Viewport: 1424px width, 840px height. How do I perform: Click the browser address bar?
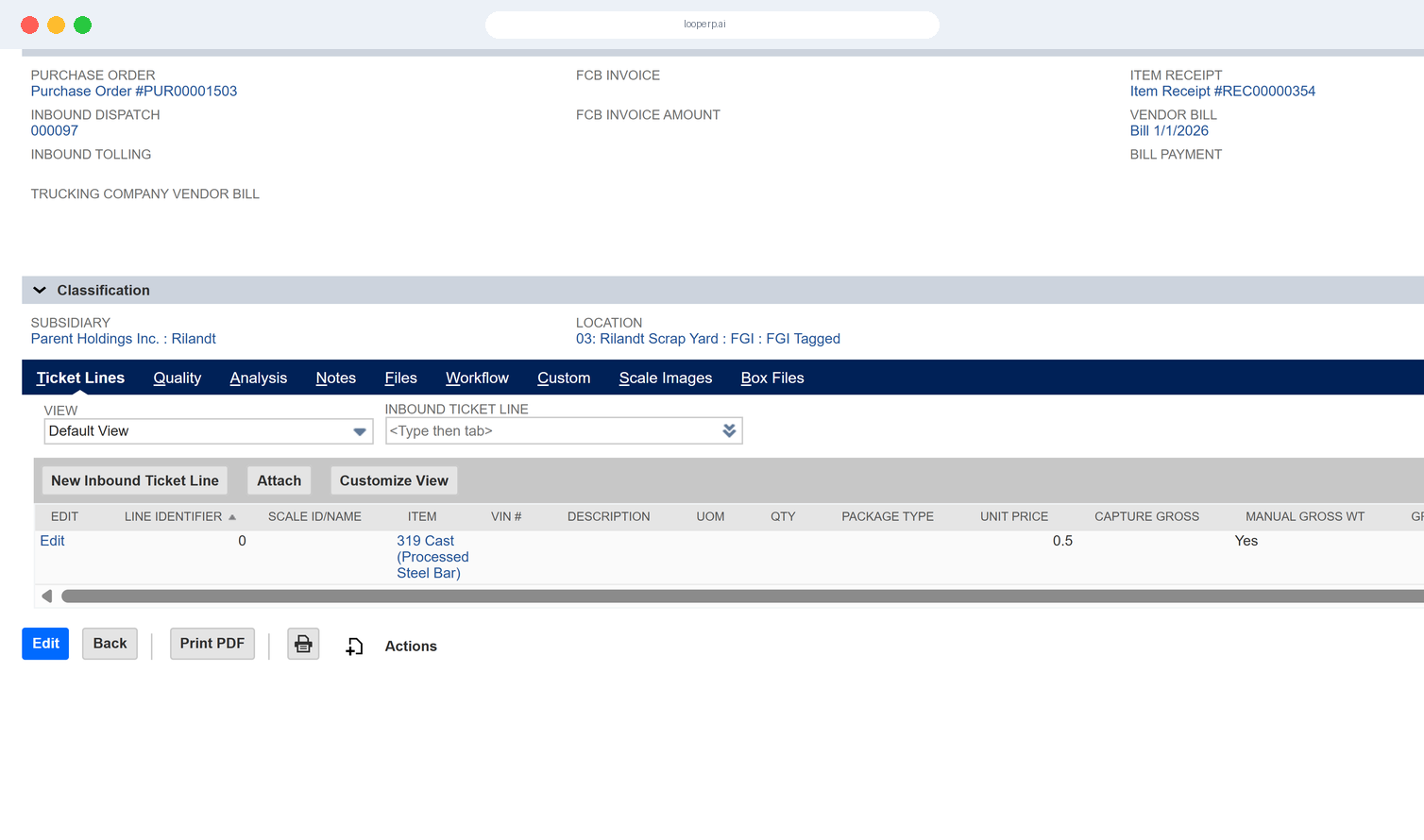coord(712,25)
